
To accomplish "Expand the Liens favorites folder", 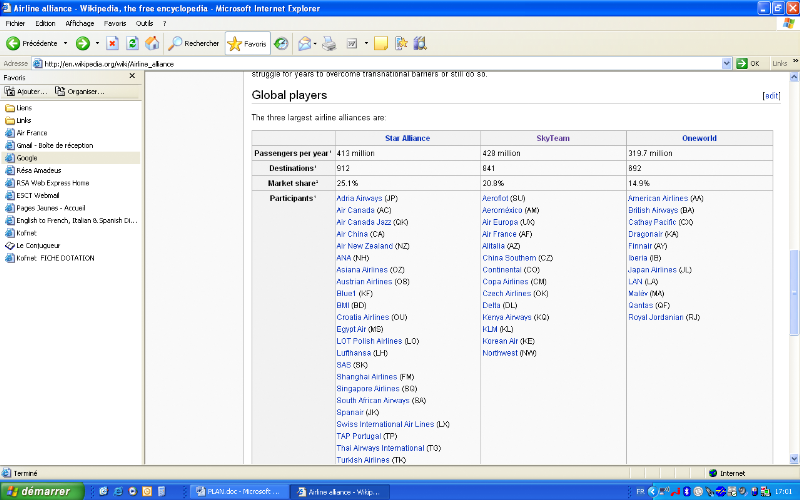I will point(24,107).
